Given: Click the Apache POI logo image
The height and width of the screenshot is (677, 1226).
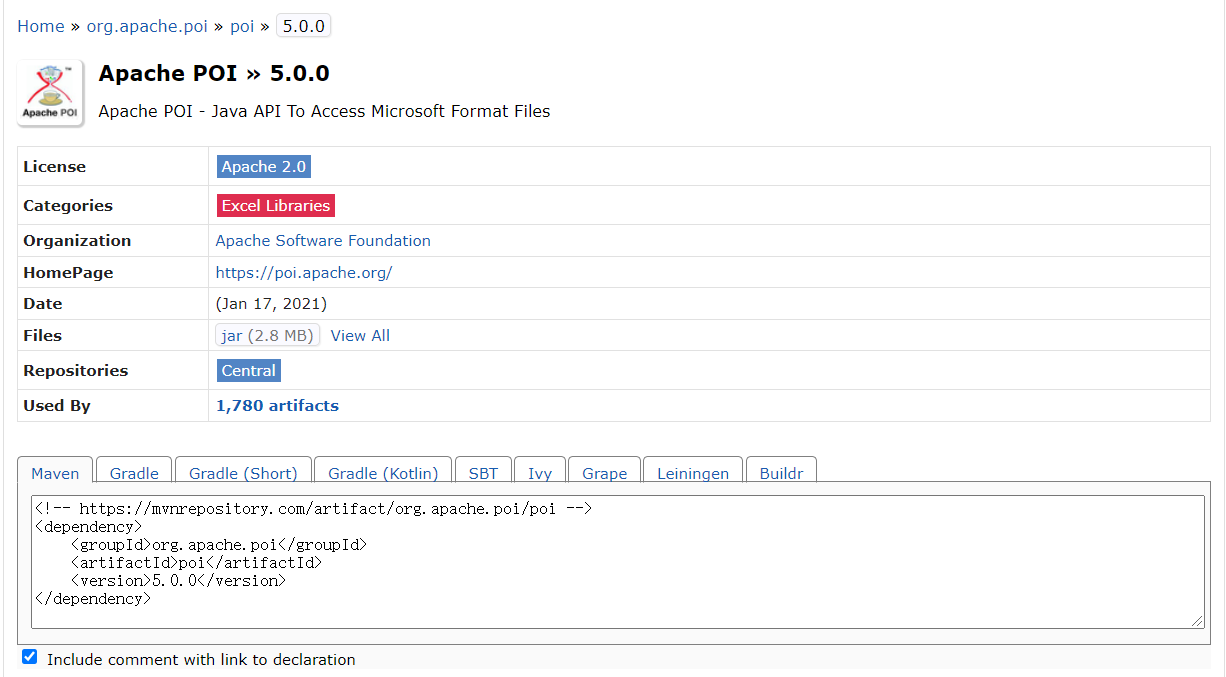Looking at the screenshot, I should pos(50,93).
